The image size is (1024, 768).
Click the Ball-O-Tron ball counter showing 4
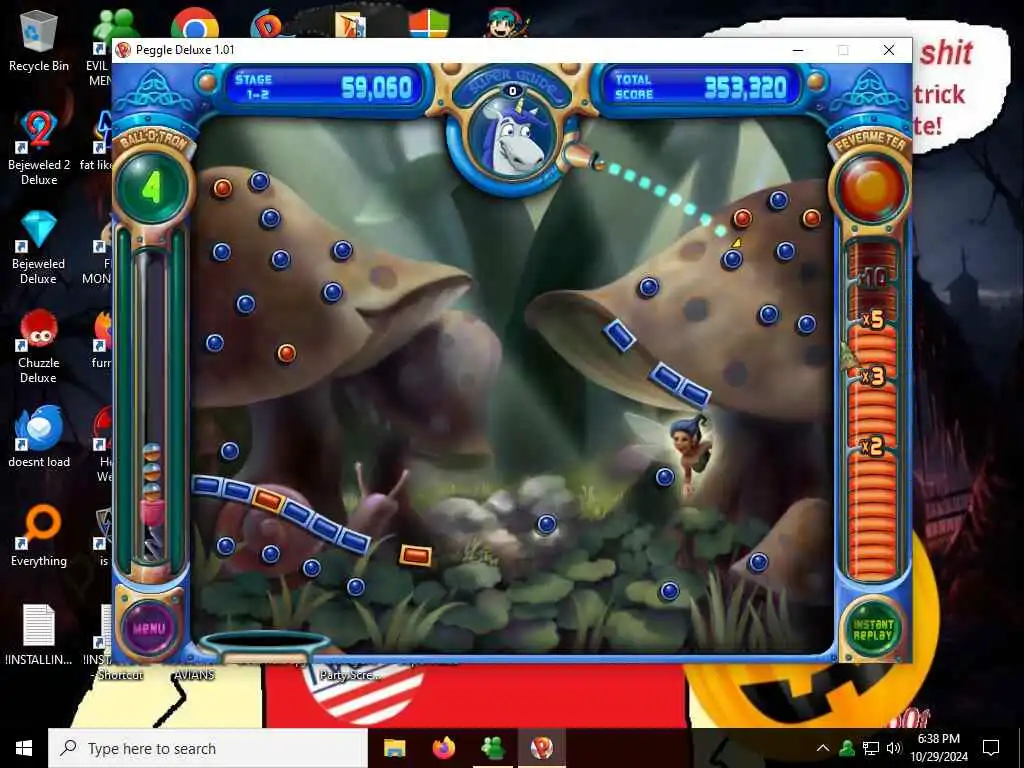[152, 187]
